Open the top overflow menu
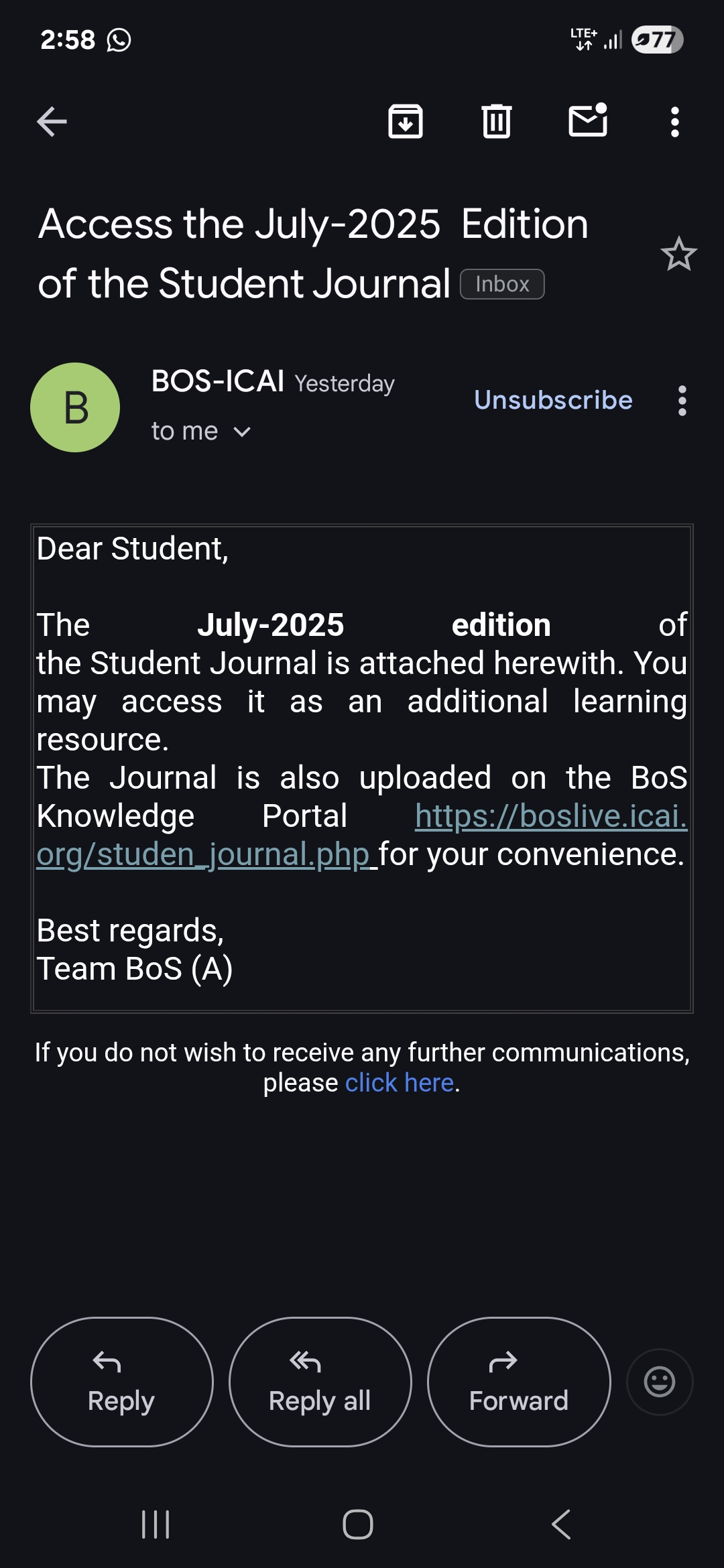The width and height of the screenshot is (724, 1568). tap(675, 122)
